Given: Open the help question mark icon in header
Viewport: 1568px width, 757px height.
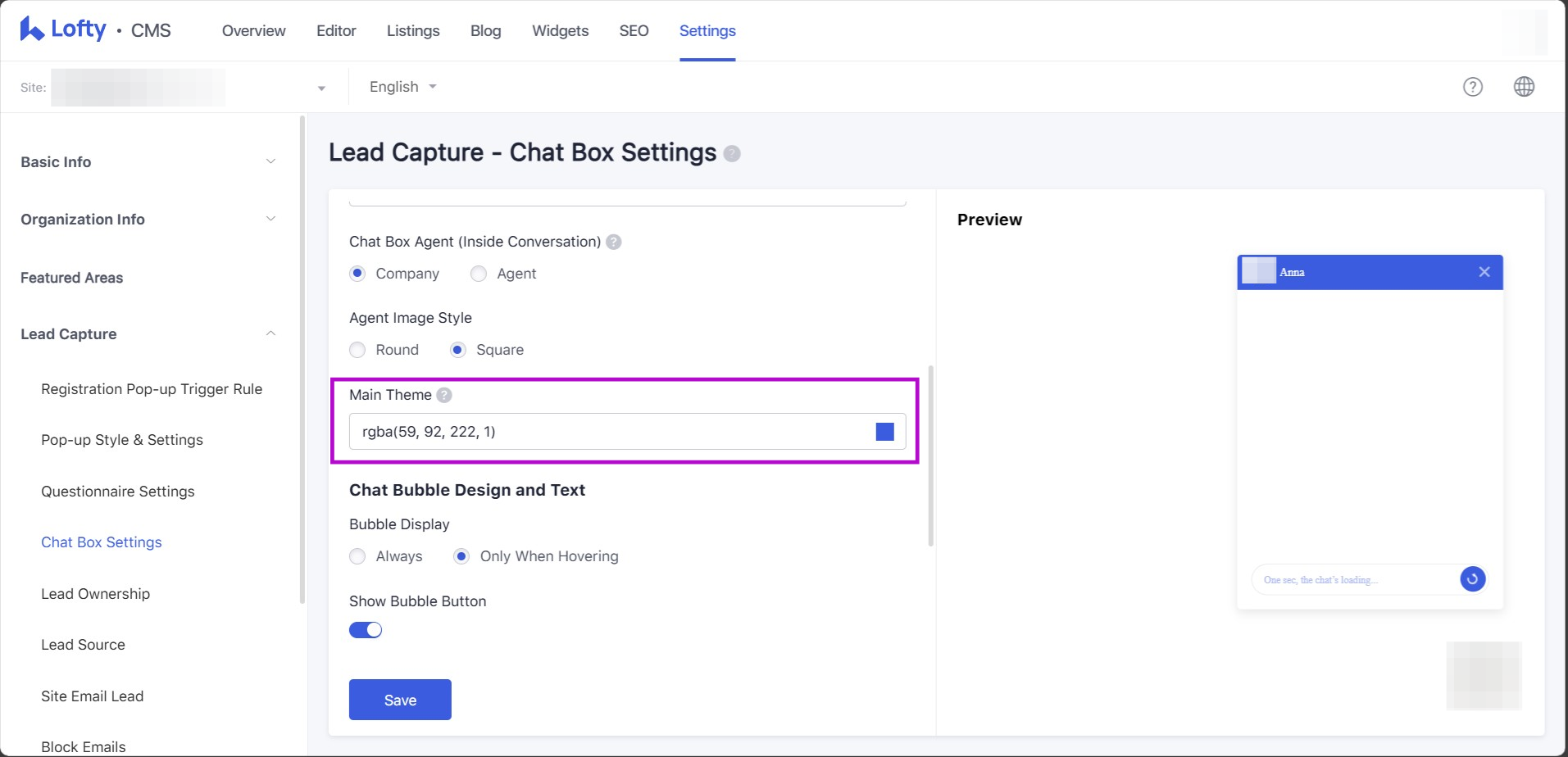Looking at the screenshot, I should click(1472, 87).
